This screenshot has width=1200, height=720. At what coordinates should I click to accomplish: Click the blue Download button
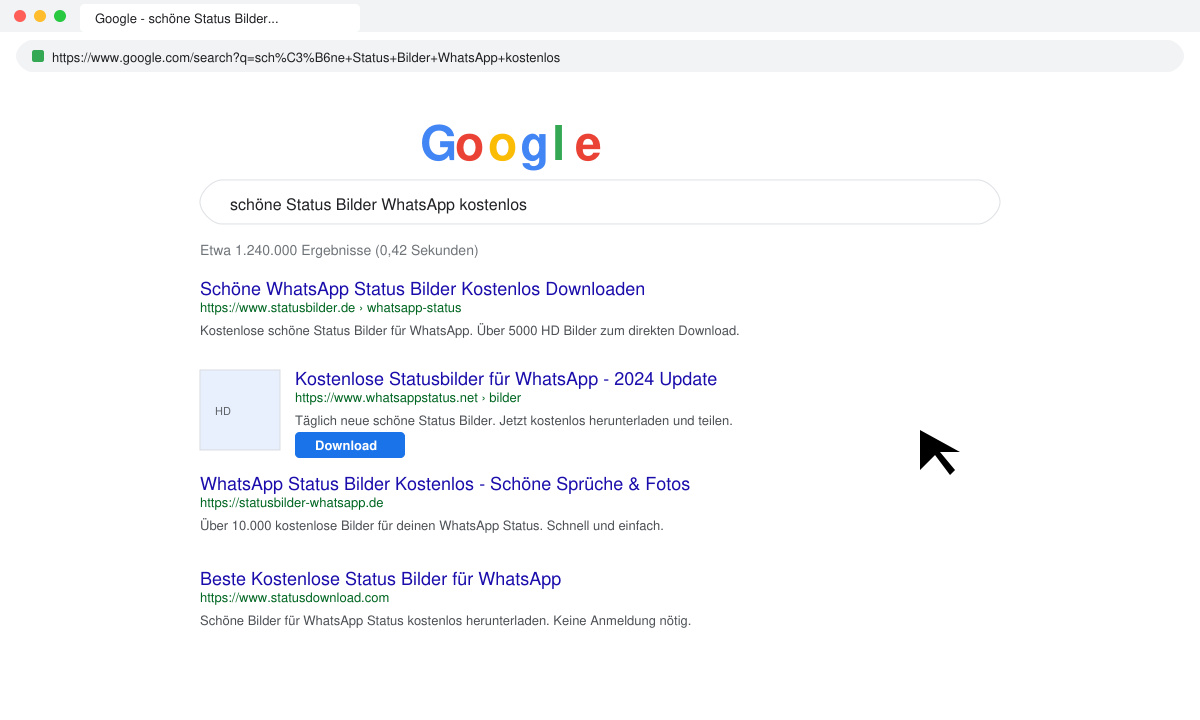350,445
